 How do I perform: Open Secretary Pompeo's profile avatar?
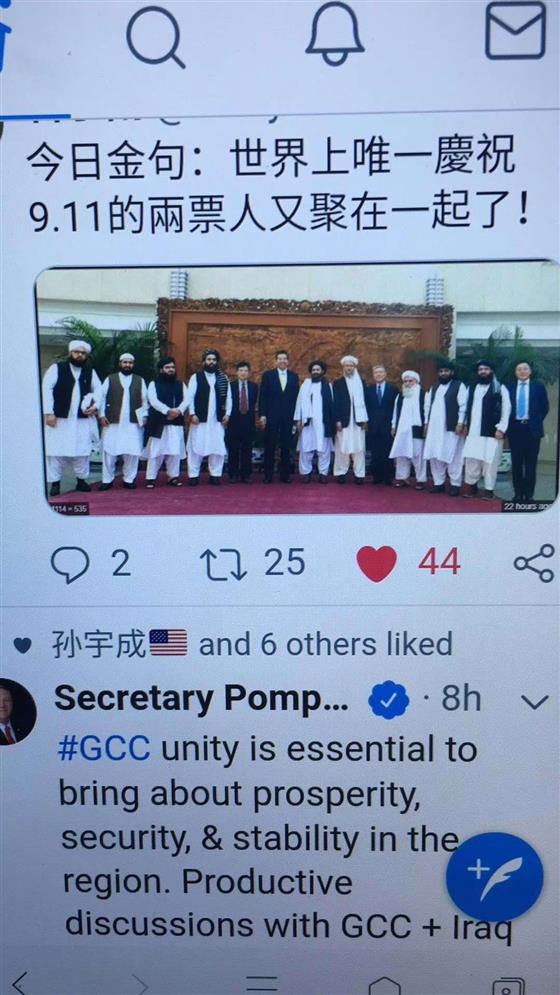15,711
